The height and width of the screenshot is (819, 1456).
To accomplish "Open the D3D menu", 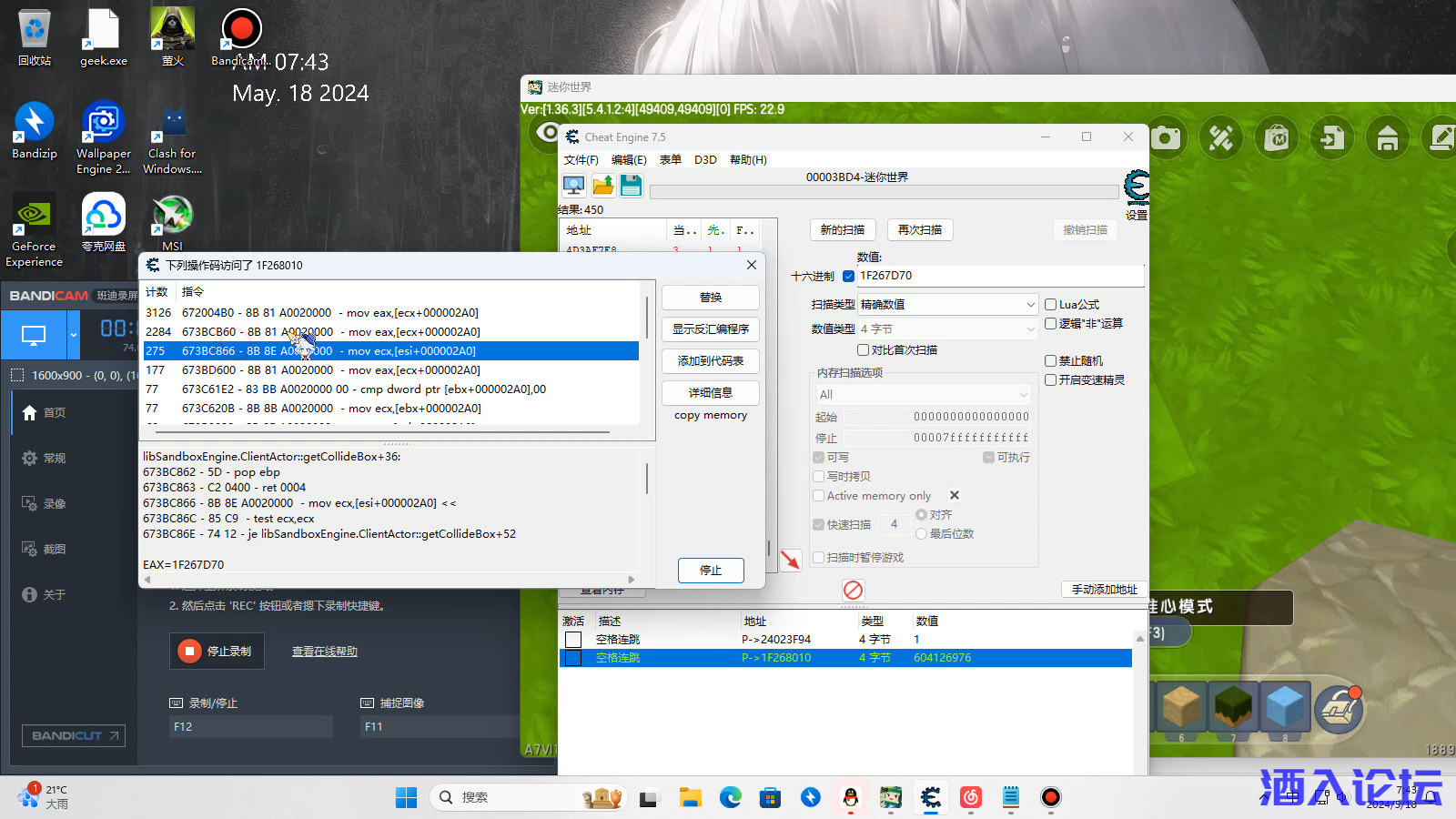I will (705, 160).
